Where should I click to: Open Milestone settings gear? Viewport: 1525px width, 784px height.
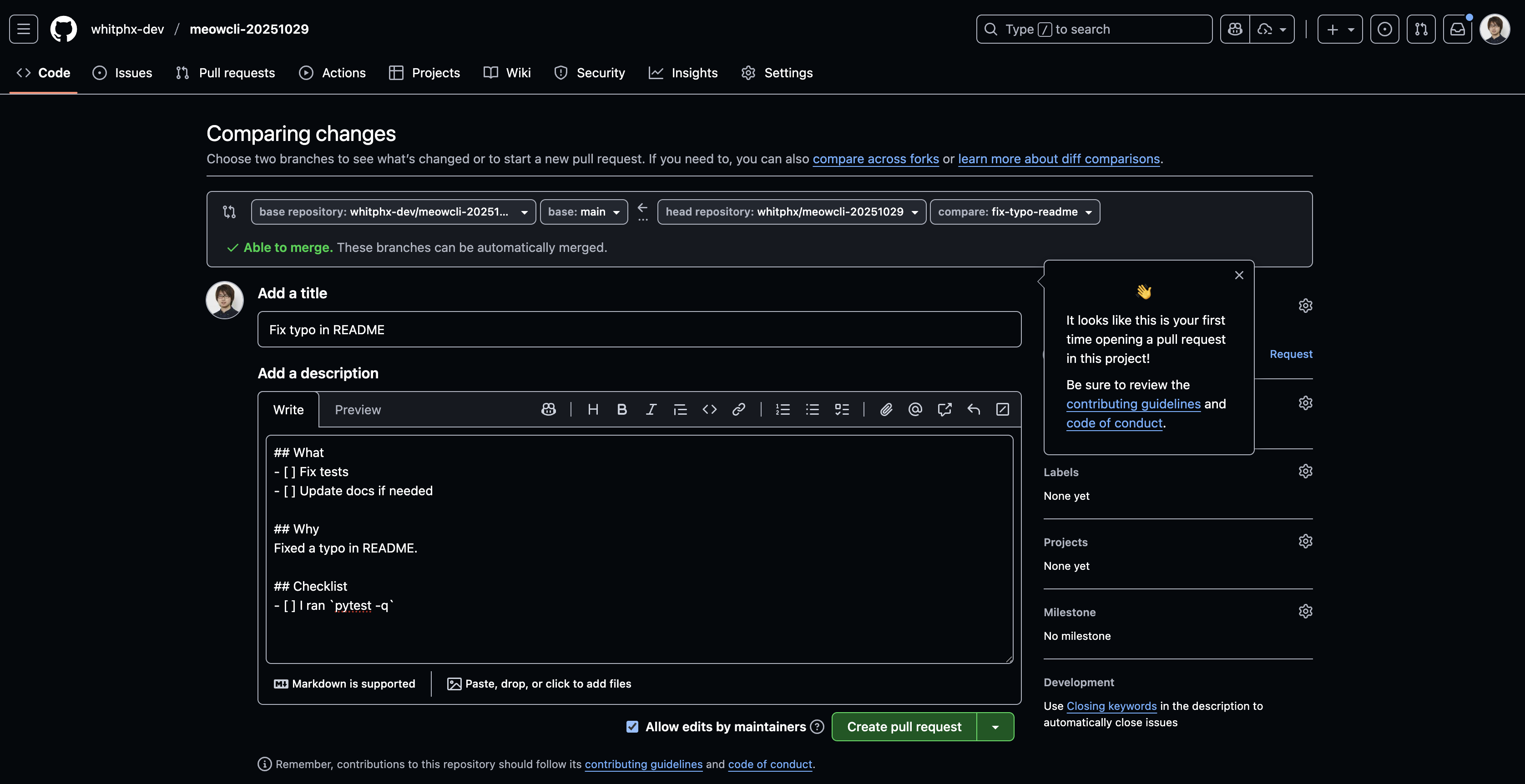pos(1305,611)
